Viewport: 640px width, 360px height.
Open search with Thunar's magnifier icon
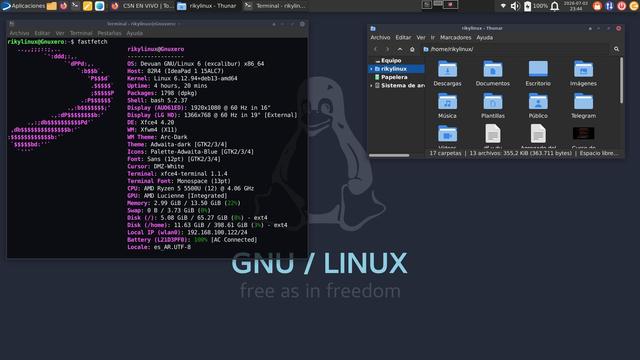(616, 49)
